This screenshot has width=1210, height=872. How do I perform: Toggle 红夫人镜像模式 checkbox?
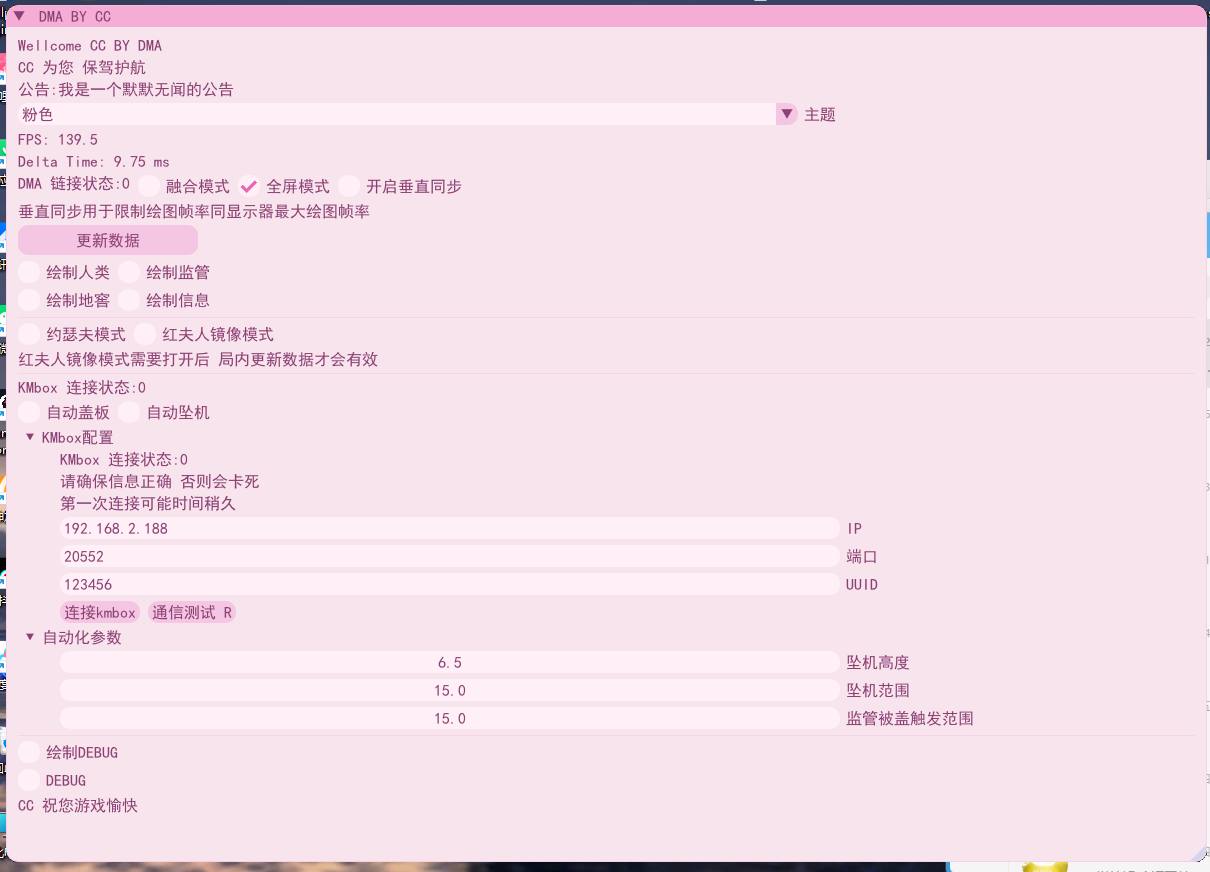point(146,335)
